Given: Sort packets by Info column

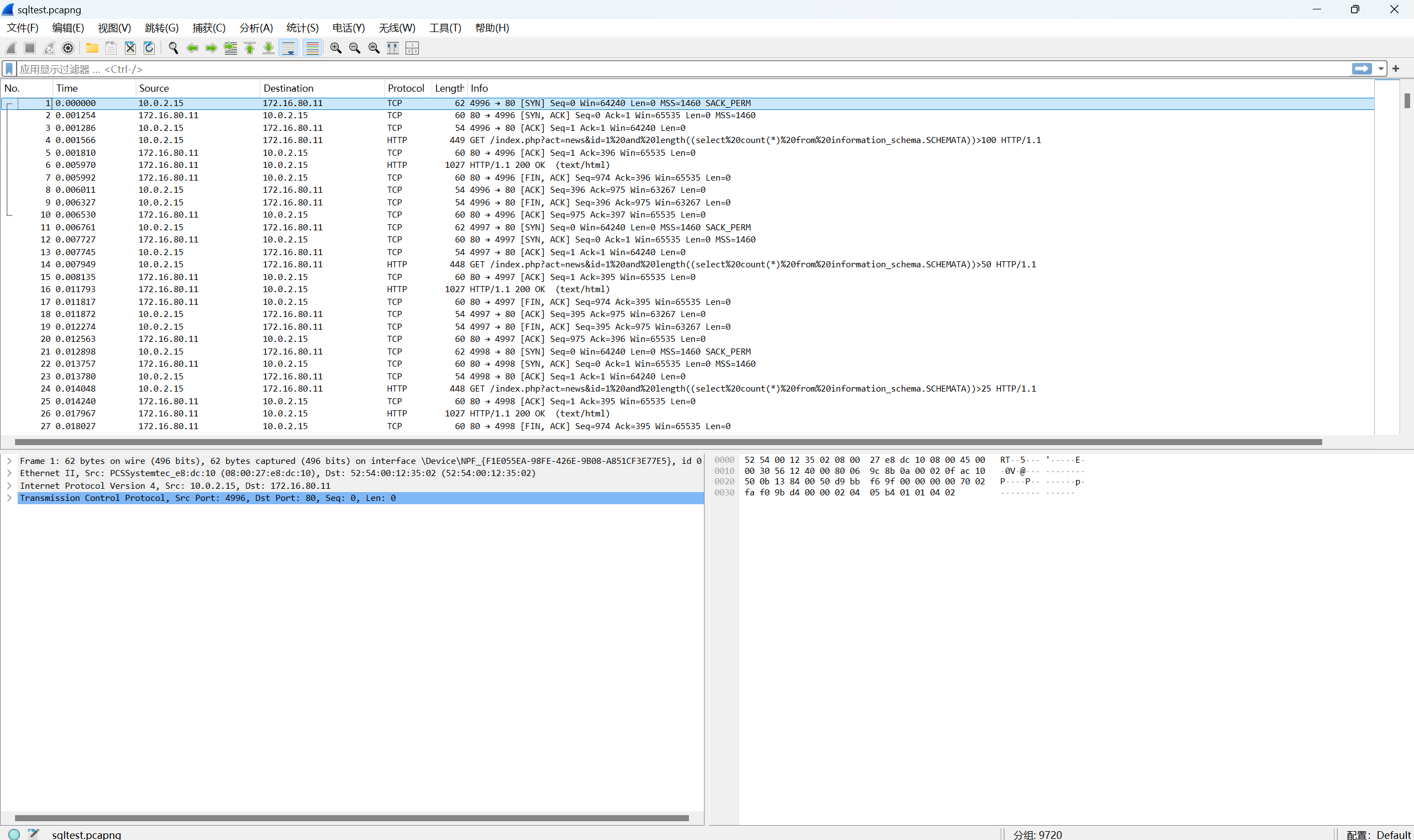Looking at the screenshot, I should pyautogui.click(x=920, y=88).
